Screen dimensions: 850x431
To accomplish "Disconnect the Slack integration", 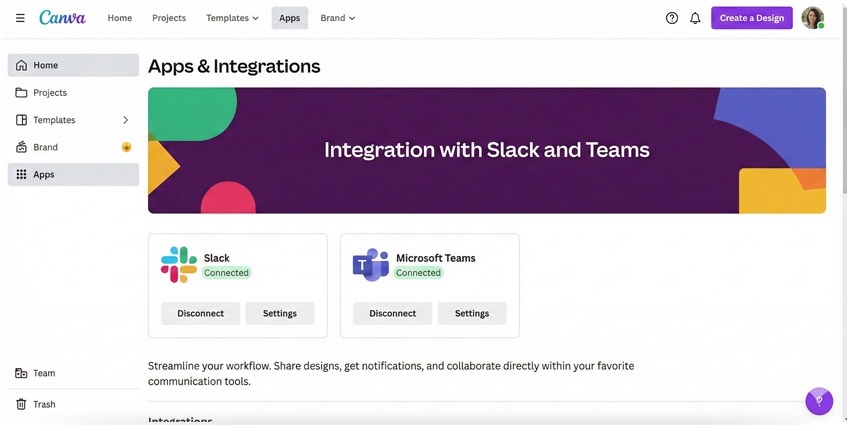I will (x=201, y=313).
